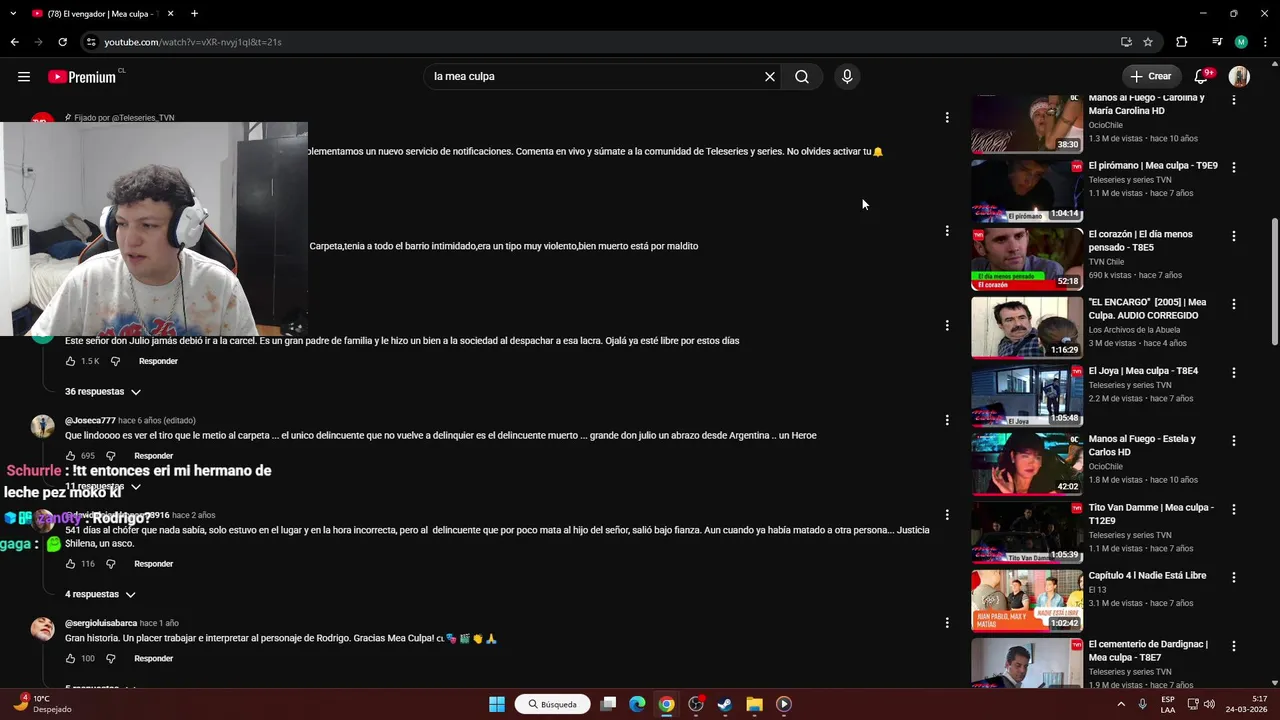Screen dimensions: 1280x720
Task: Click the page vertical scrollbar
Action: [1274, 280]
